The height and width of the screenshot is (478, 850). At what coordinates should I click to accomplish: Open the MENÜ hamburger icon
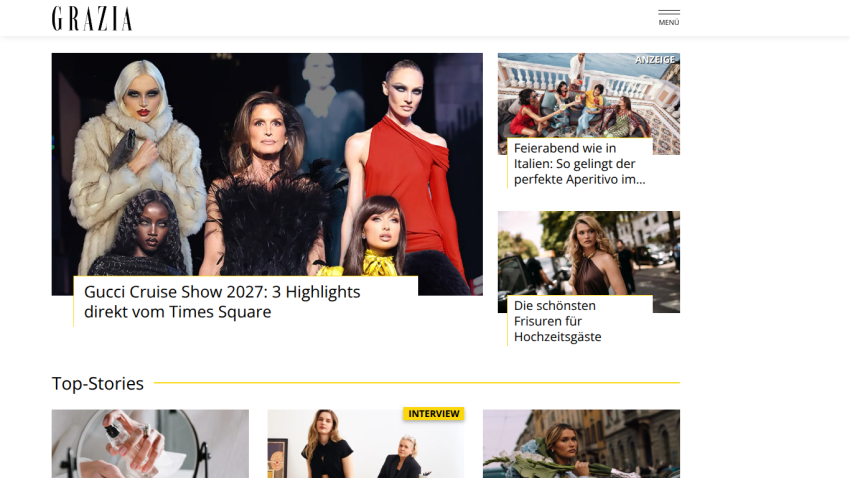668,18
